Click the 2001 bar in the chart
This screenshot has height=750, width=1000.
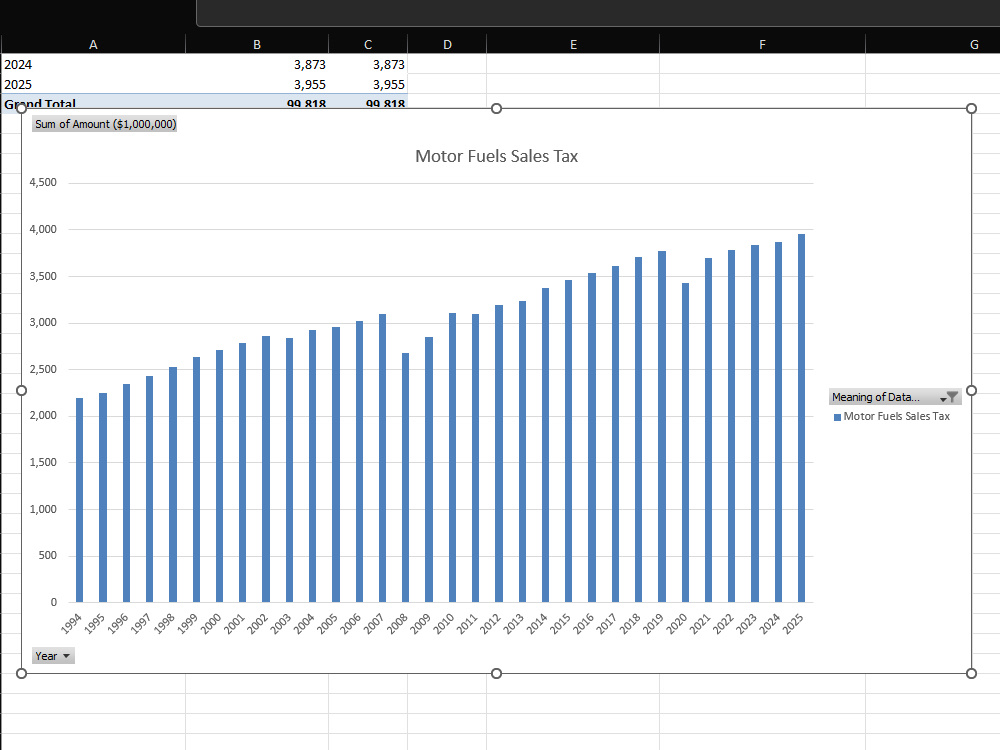click(242, 473)
